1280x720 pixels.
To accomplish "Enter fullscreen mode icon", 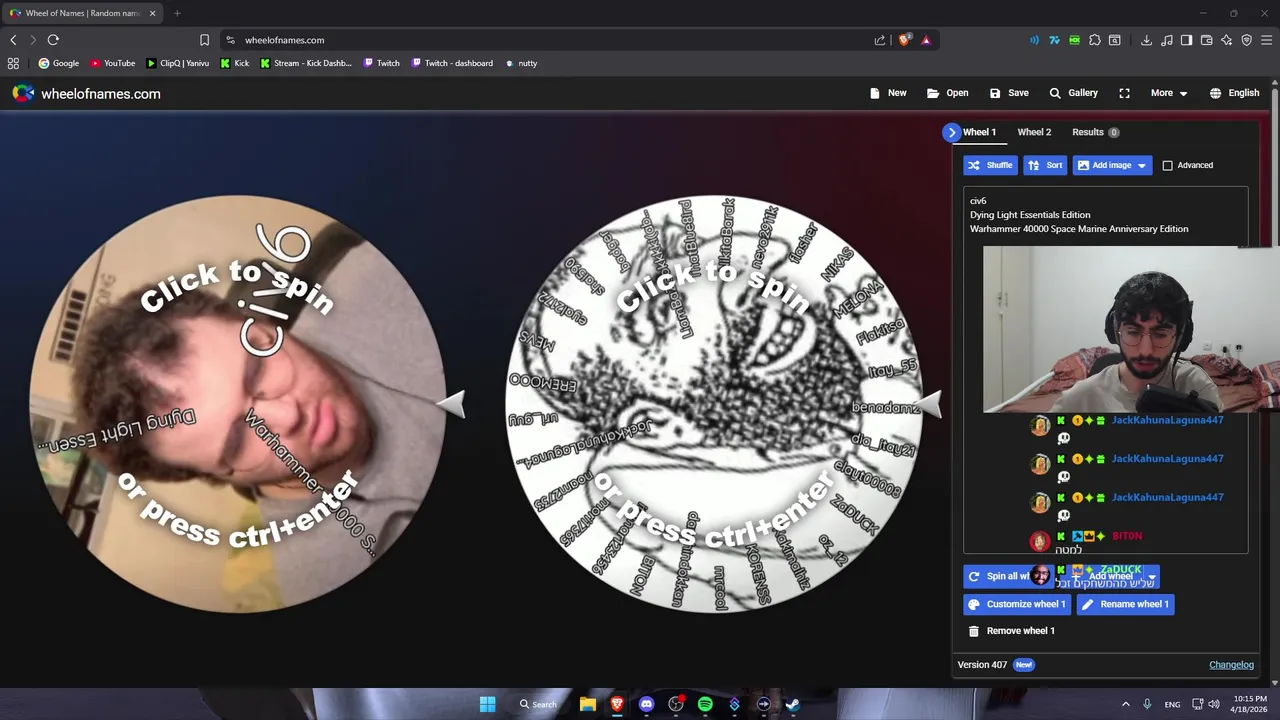I will (x=1124, y=93).
